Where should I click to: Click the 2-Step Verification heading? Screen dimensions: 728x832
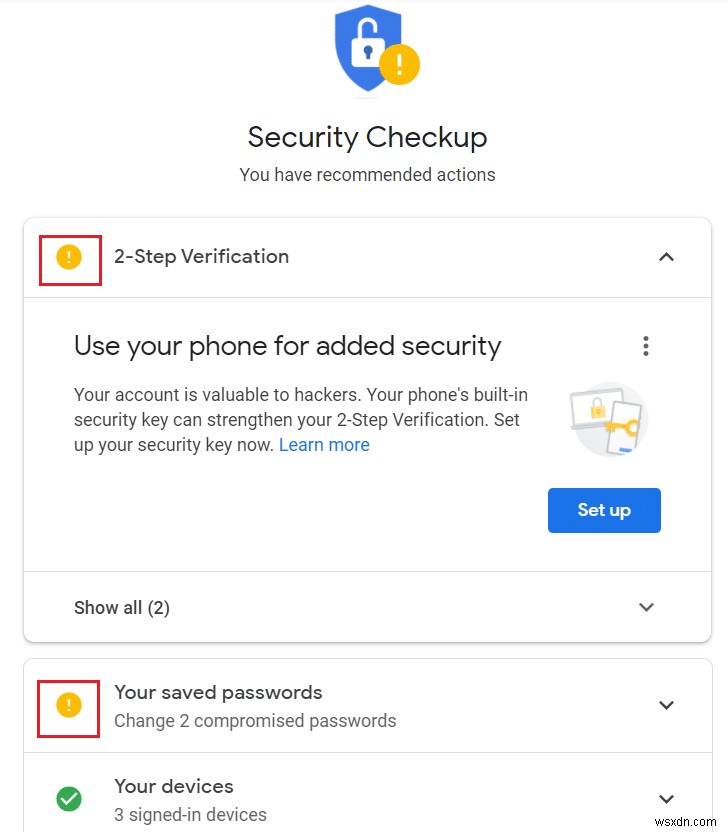[201, 256]
